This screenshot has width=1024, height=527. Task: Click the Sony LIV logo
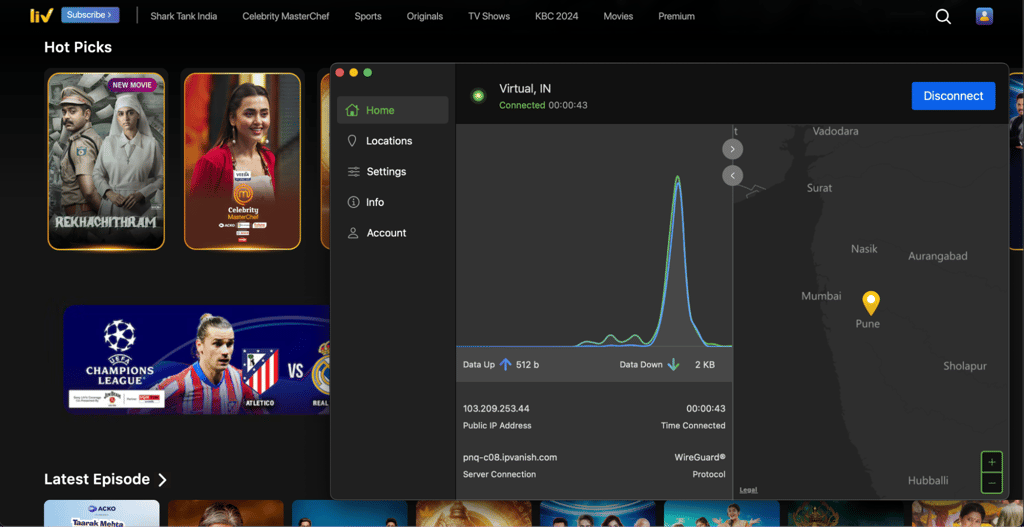click(41, 15)
